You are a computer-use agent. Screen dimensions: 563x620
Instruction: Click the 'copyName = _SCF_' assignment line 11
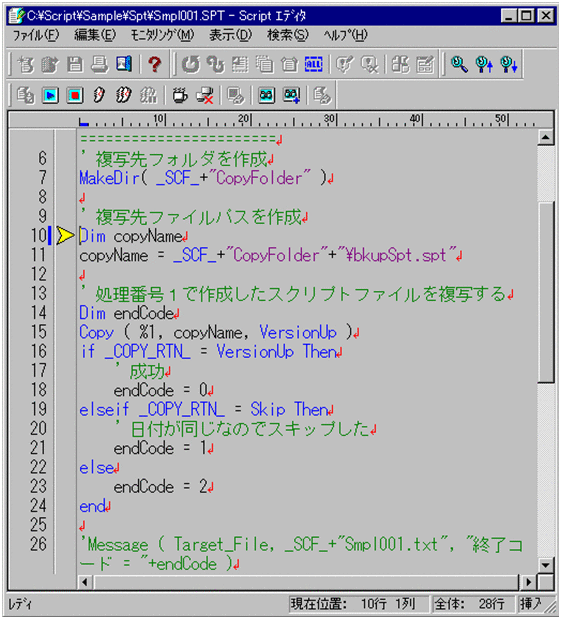point(270,255)
